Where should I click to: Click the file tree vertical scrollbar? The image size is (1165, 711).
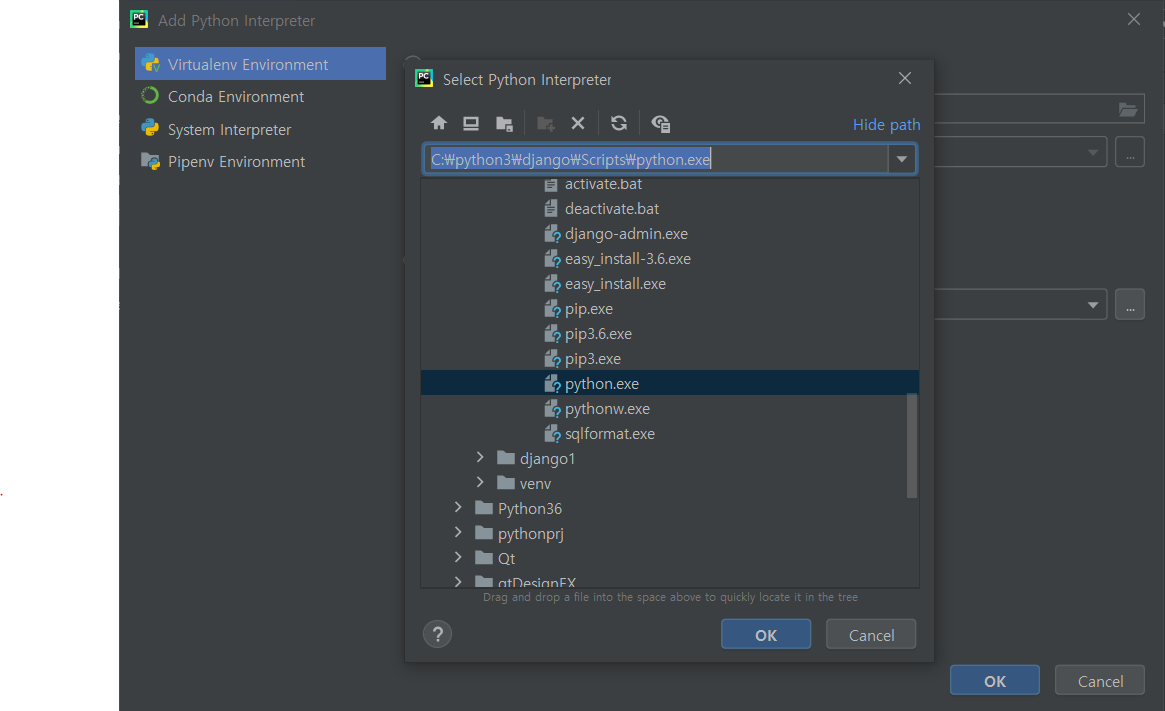pyautogui.click(x=912, y=445)
